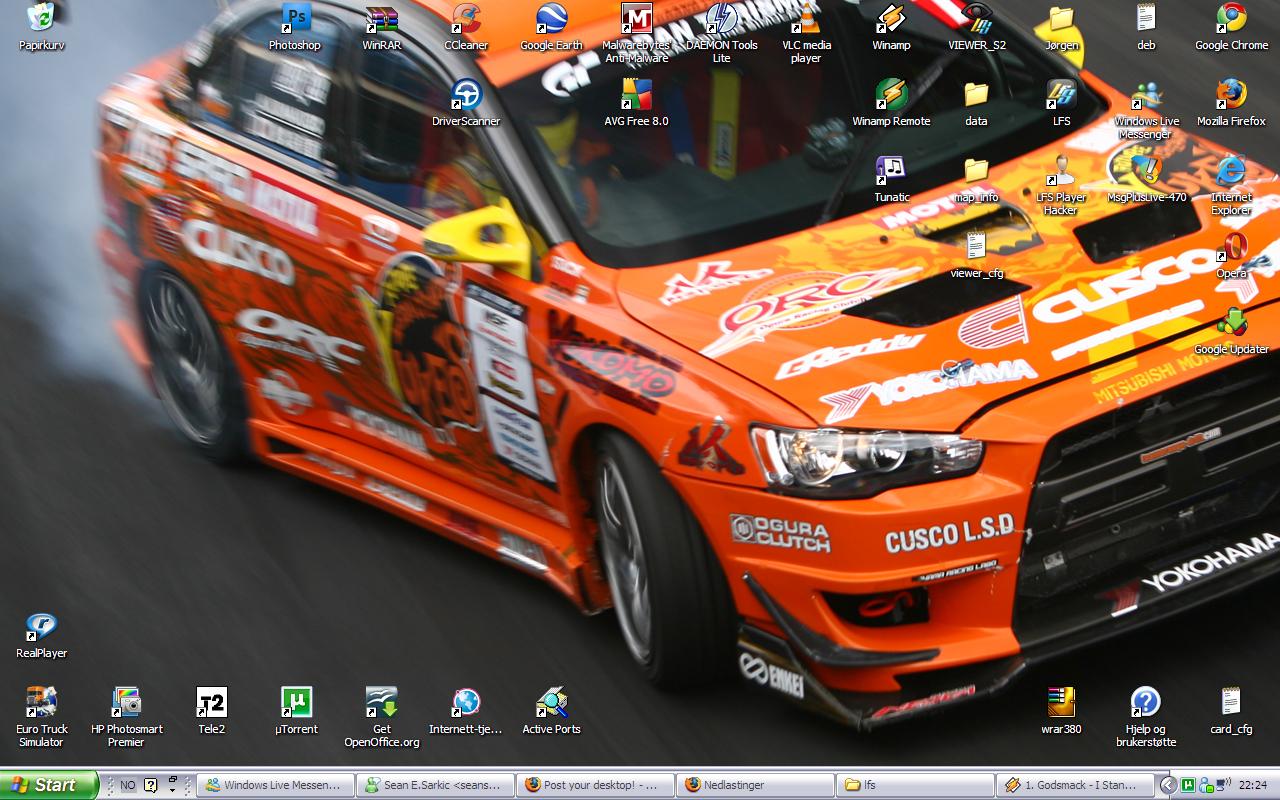Select the wrar380 installer icon

[1061, 711]
